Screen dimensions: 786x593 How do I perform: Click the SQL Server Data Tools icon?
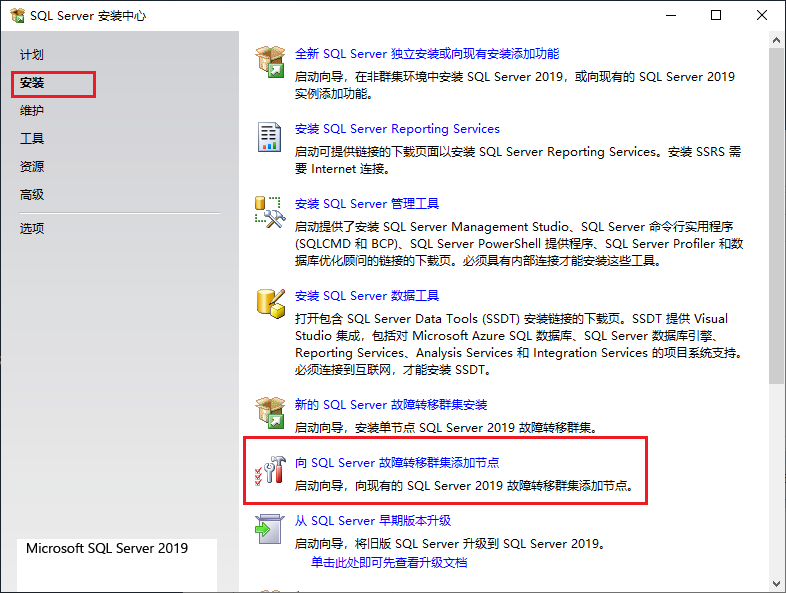pyautogui.click(x=270, y=303)
